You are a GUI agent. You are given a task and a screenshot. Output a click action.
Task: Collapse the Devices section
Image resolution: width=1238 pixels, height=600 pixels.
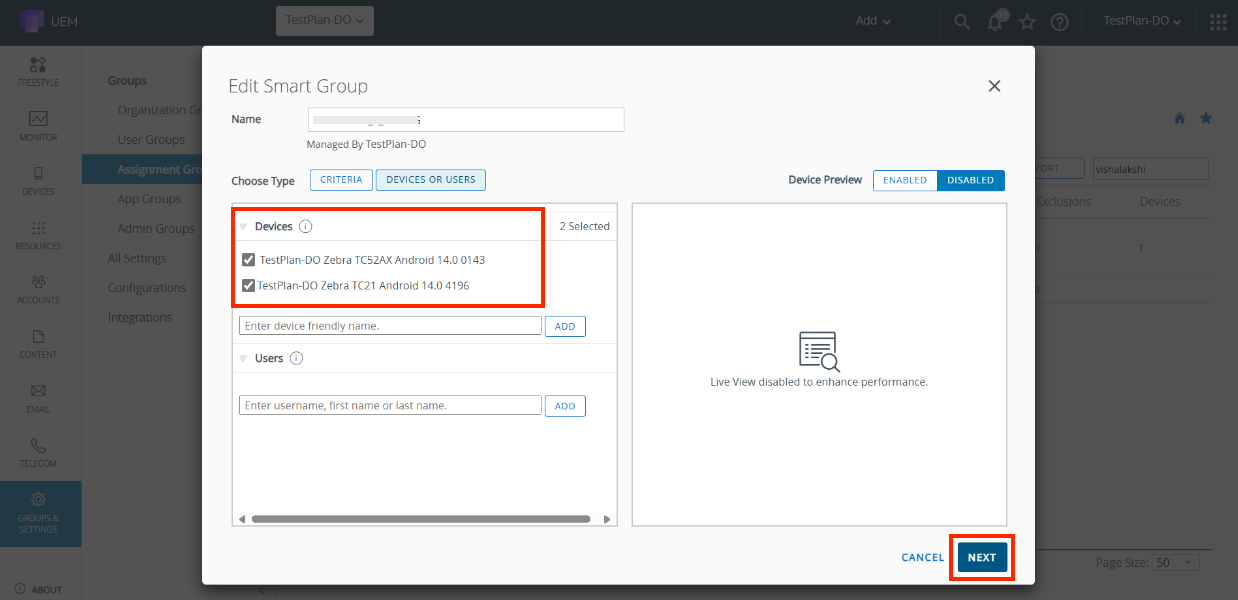point(243,227)
